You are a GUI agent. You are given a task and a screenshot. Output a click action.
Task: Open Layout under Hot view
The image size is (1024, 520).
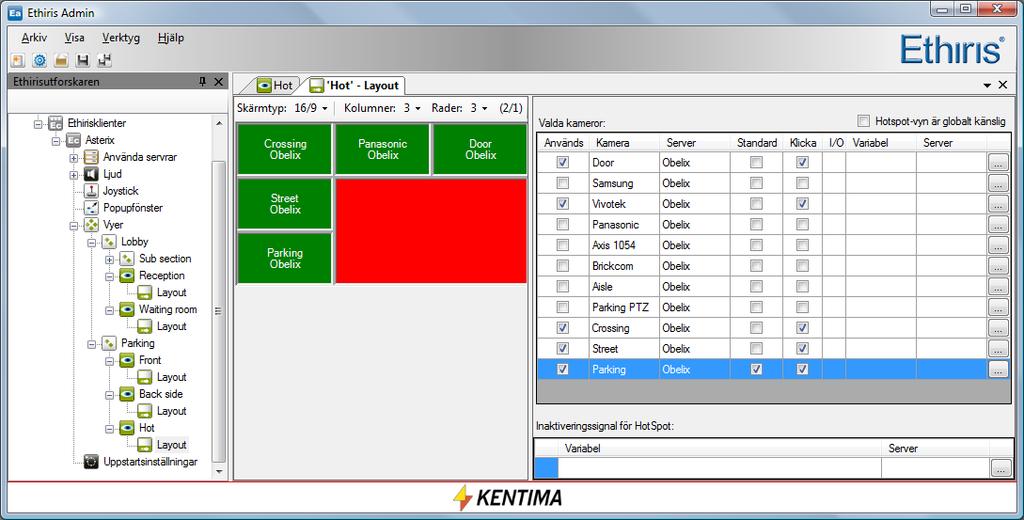click(x=172, y=445)
